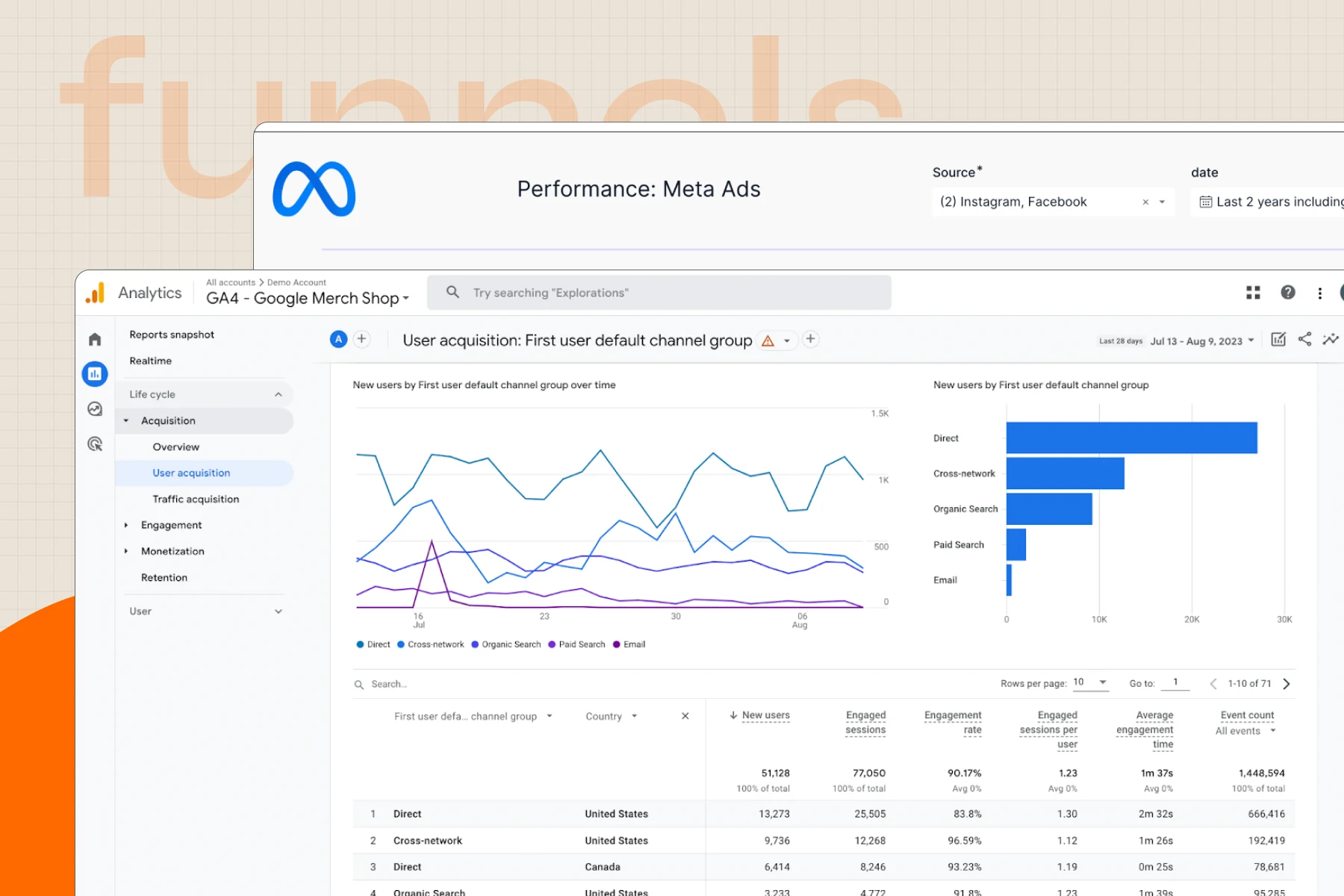Open the Home icon in sidebar
The height and width of the screenshot is (896, 1344).
[x=95, y=340]
